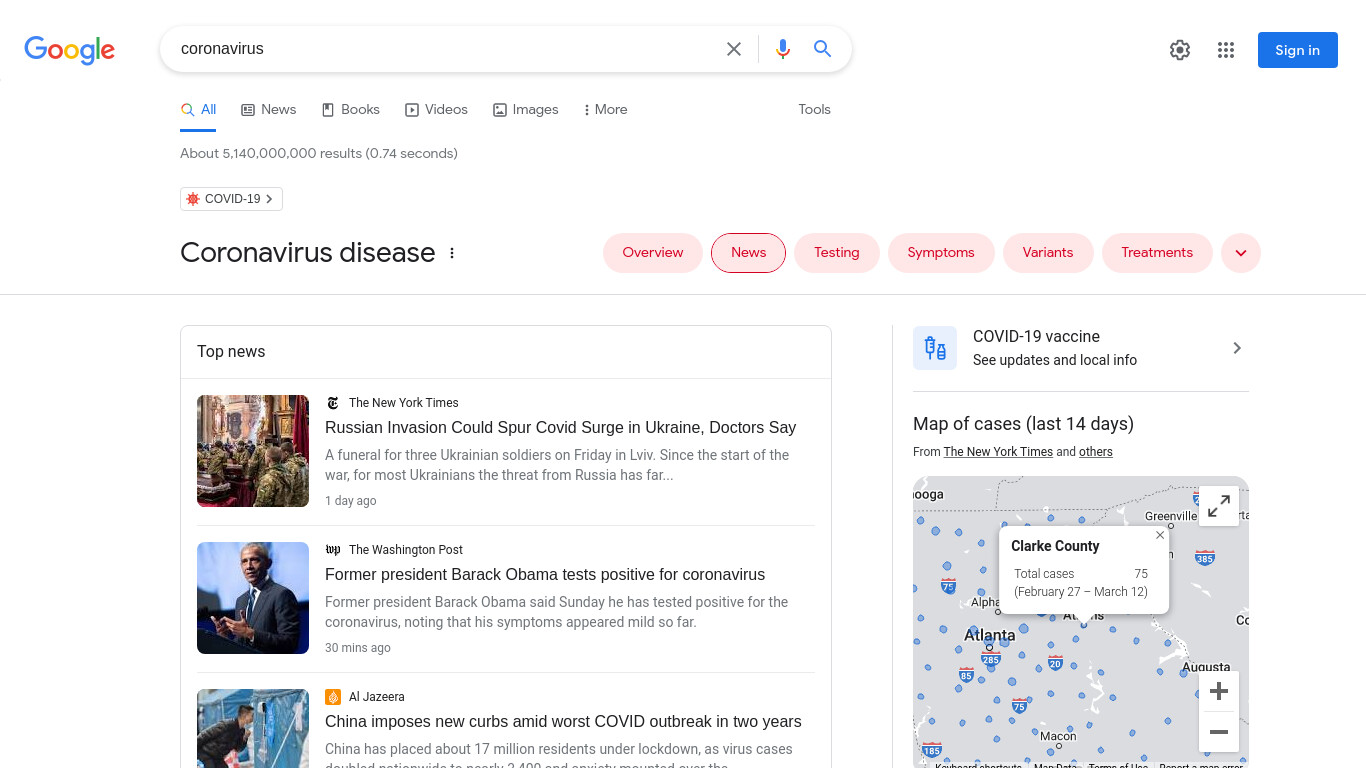Open the More search options menu
This screenshot has height=768, width=1366.
tap(605, 110)
